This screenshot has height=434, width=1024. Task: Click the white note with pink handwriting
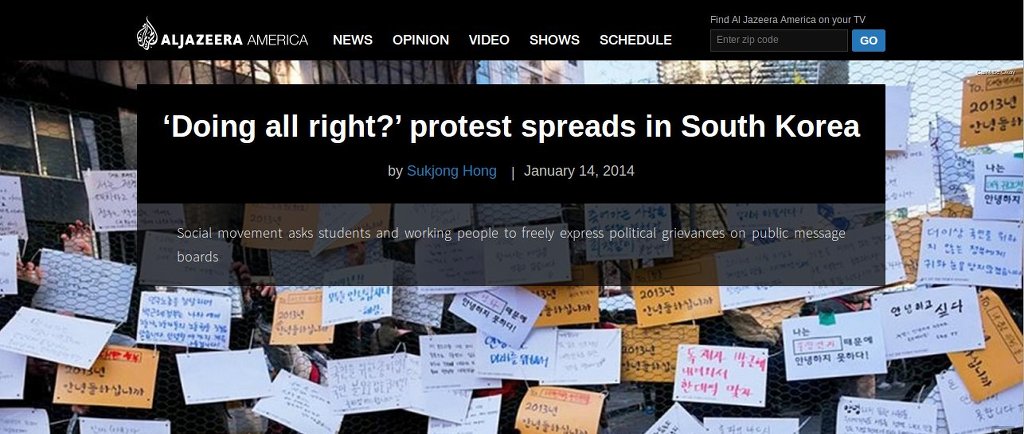point(720,375)
